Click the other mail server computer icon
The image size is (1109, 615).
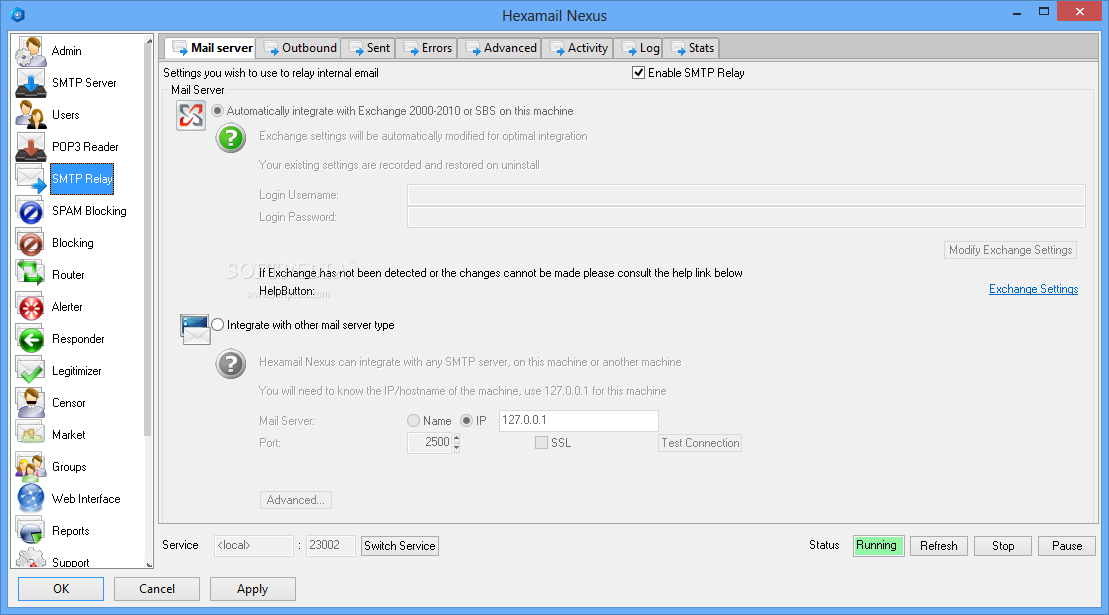(x=194, y=329)
